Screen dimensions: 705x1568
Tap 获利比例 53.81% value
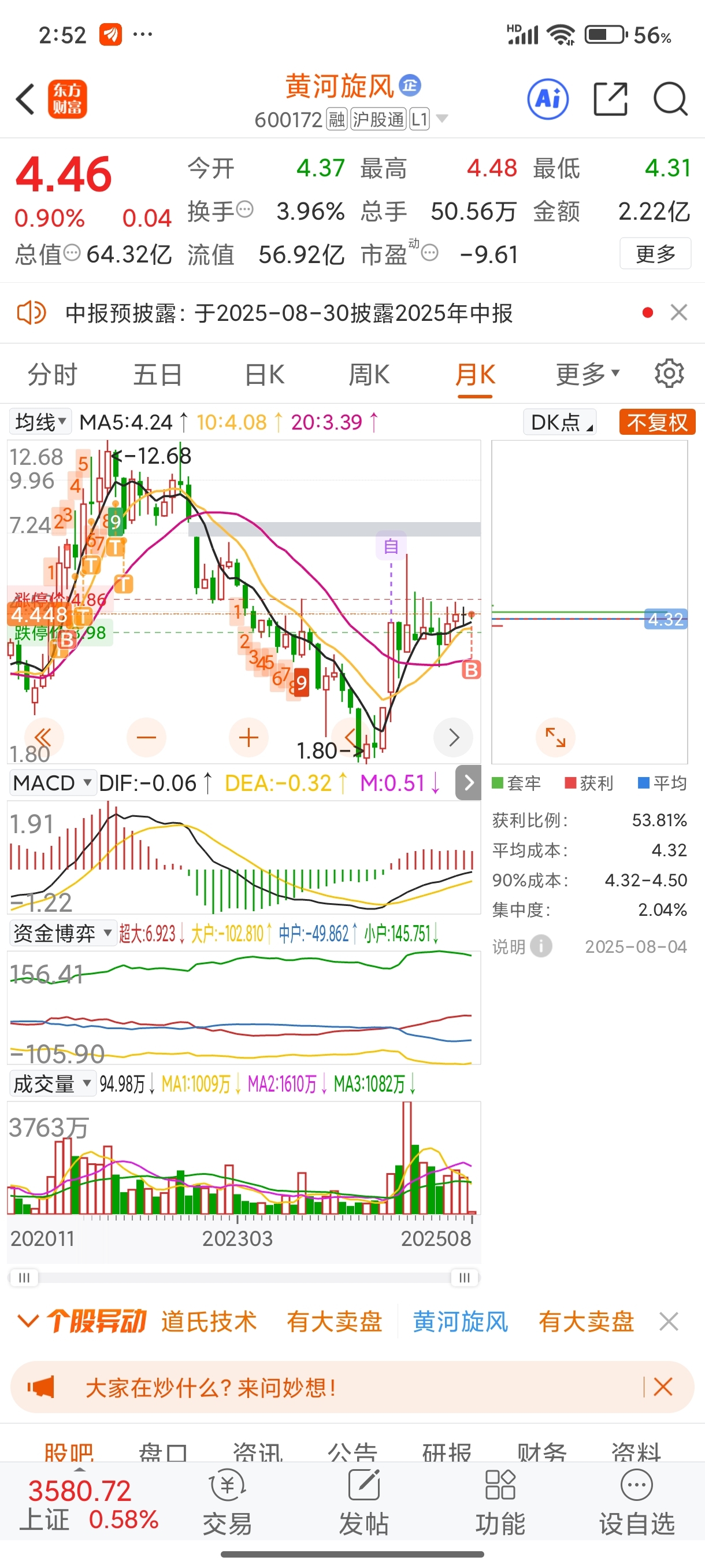tap(659, 820)
